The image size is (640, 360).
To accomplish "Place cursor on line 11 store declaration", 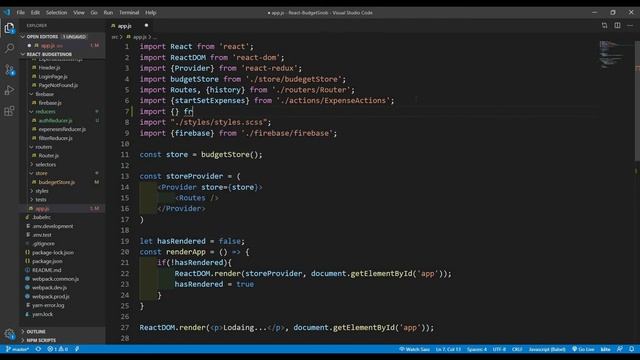I will tap(201, 155).
